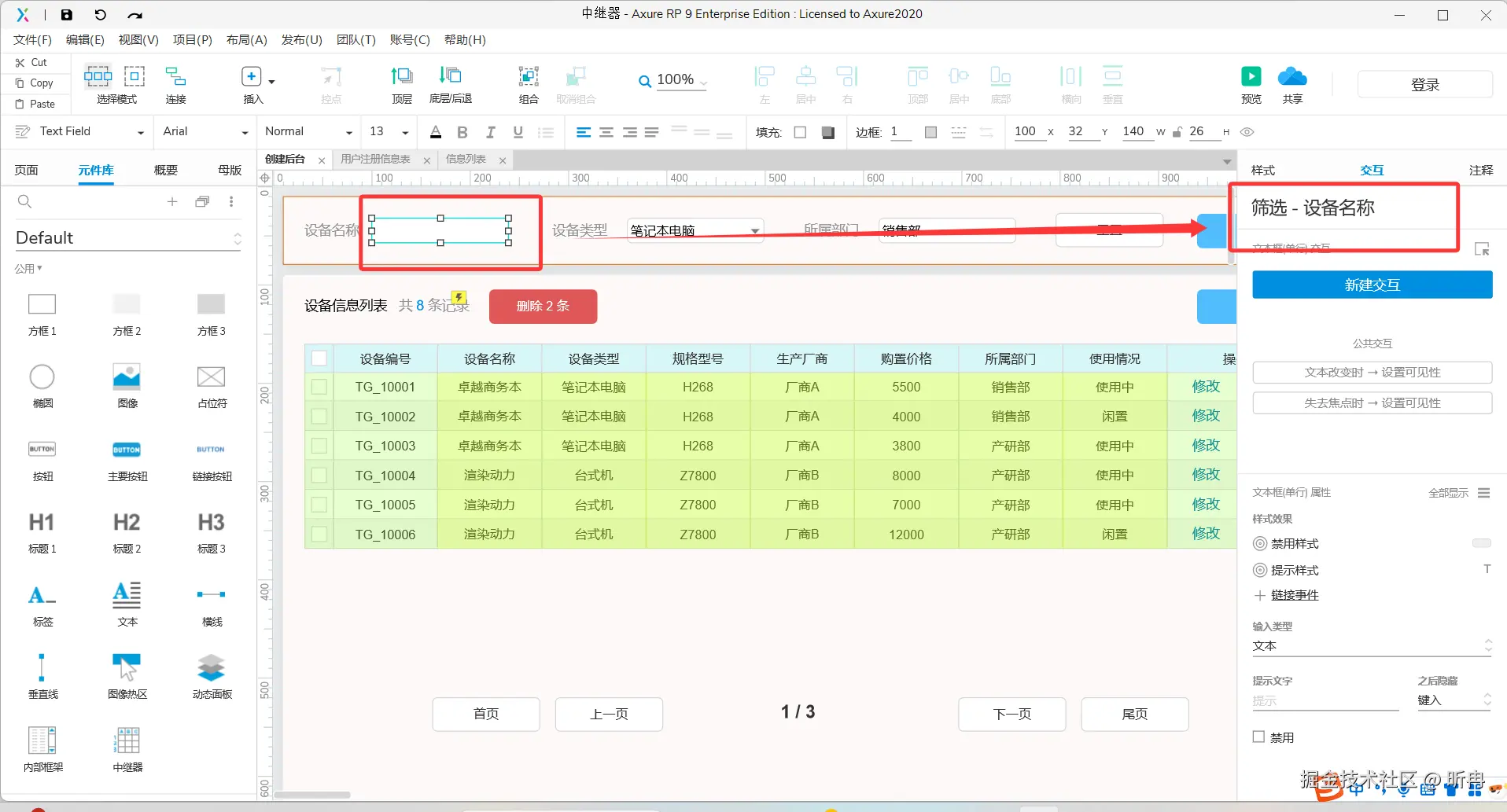Screen dimensions: 1507x812
Task: Activate the selection mode tool
Action: 116,84
